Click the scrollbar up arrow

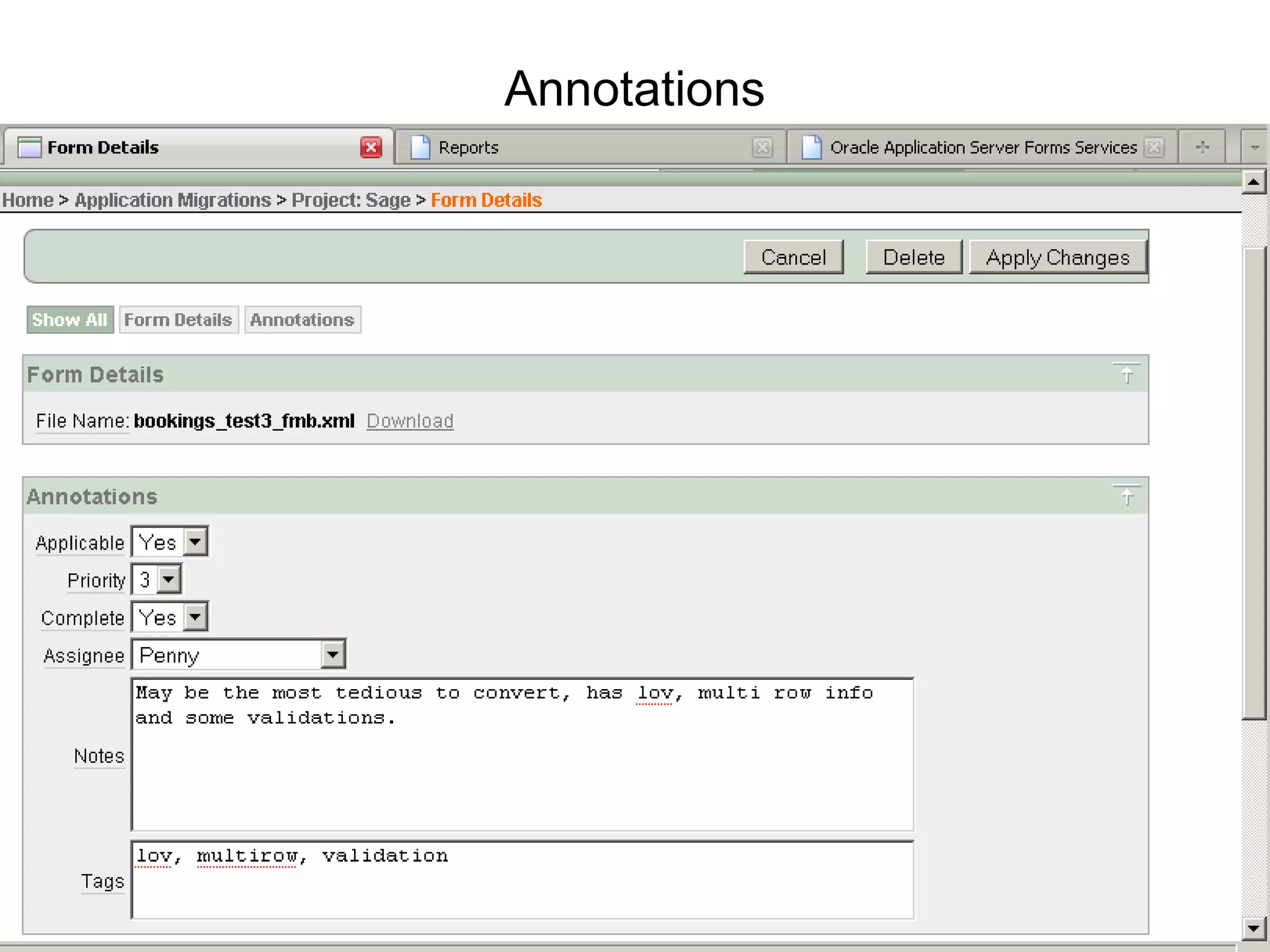pyautogui.click(x=1254, y=182)
